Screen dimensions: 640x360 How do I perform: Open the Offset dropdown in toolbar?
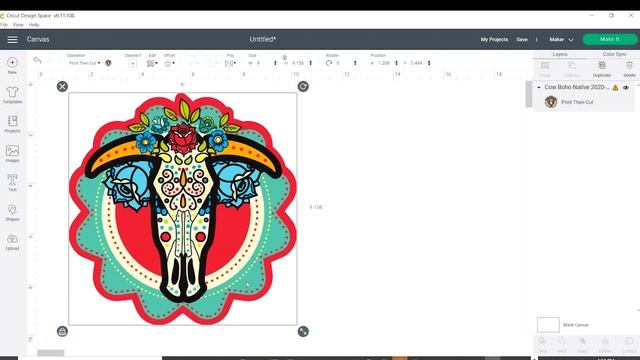pyautogui.click(x=169, y=63)
